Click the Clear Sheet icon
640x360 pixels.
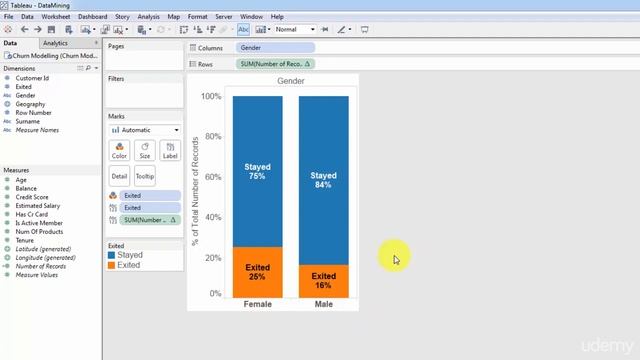pyautogui.click(x=118, y=29)
